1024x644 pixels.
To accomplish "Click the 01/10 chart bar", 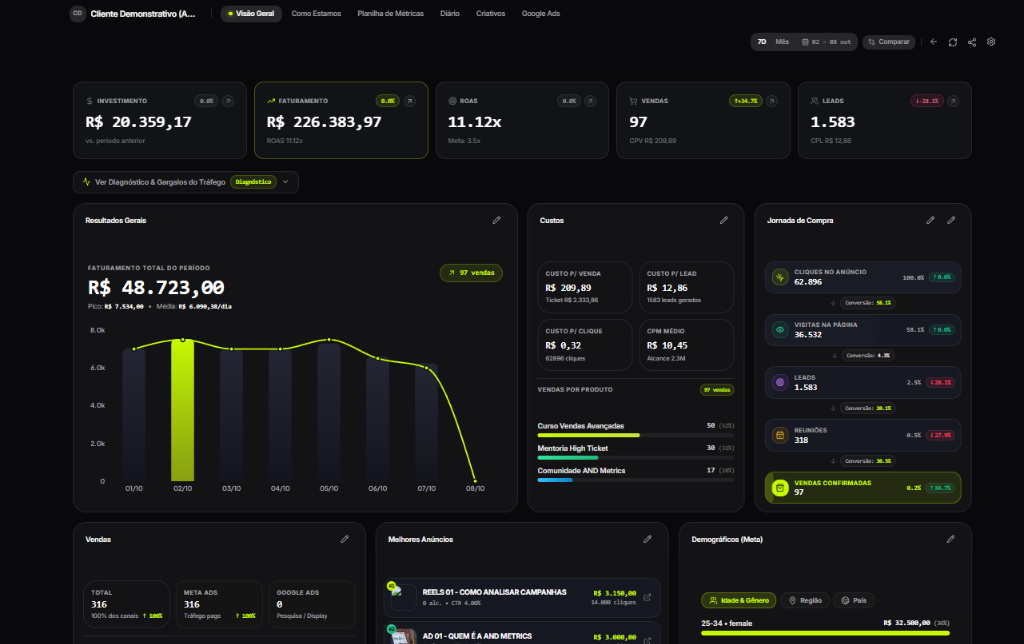I will click(134, 415).
